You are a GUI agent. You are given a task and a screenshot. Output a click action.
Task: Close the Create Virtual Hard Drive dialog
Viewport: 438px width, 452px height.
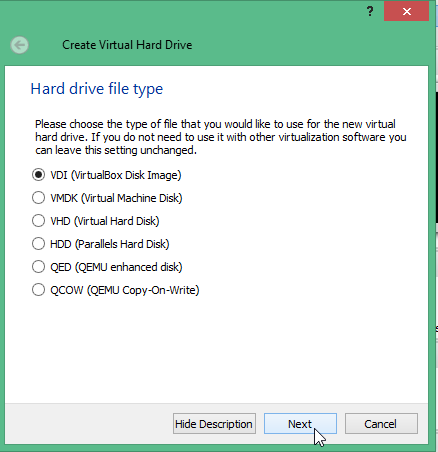pos(406,11)
